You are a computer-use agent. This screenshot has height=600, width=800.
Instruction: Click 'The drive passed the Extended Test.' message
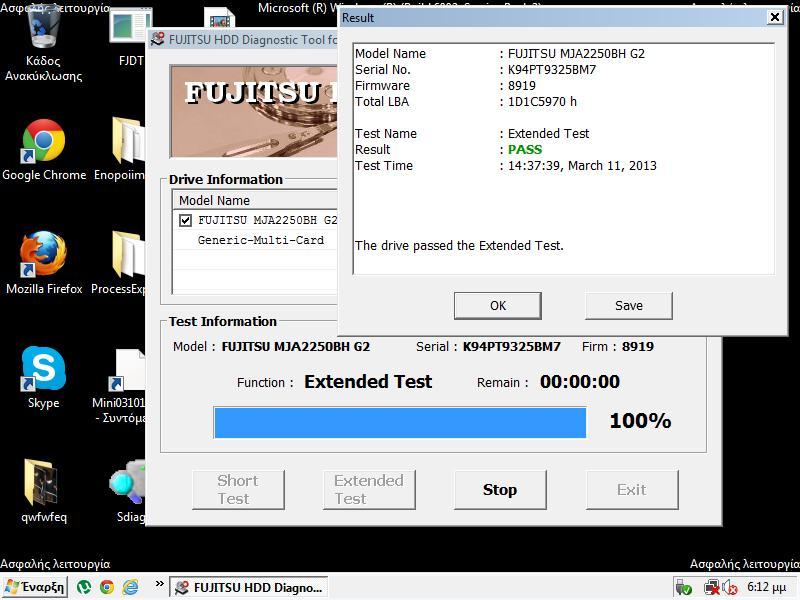pyautogui.click(x=459, y=246)
